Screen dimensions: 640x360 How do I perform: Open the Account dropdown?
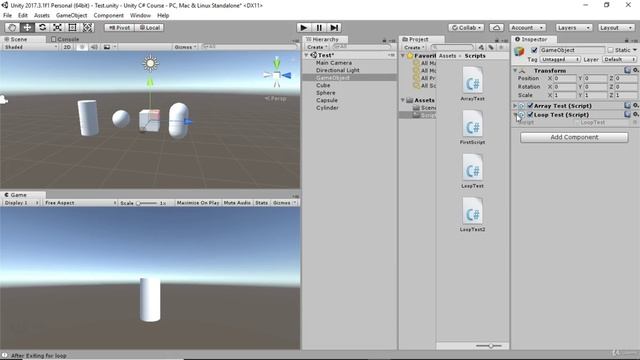click(x=527, y=27)
